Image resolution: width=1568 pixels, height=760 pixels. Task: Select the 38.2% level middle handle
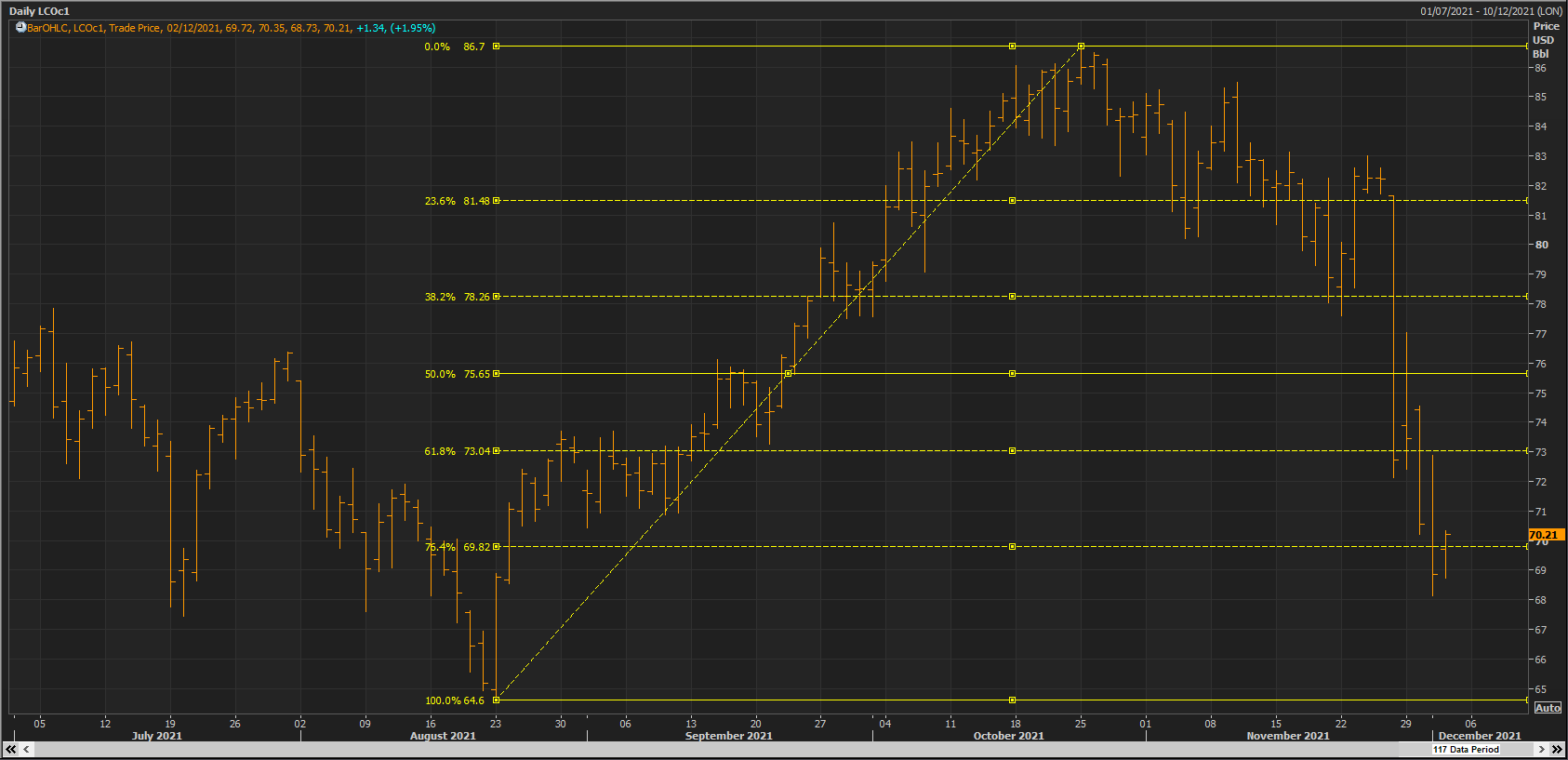(1012, 296)
